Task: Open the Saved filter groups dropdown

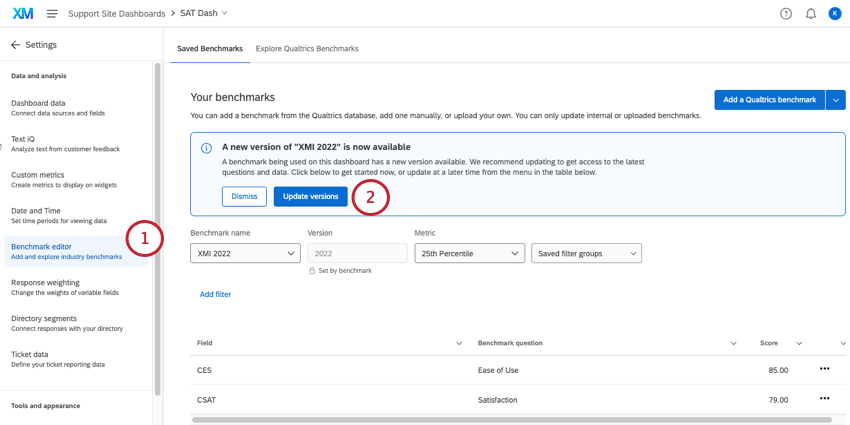Action: tap(586, 254)
